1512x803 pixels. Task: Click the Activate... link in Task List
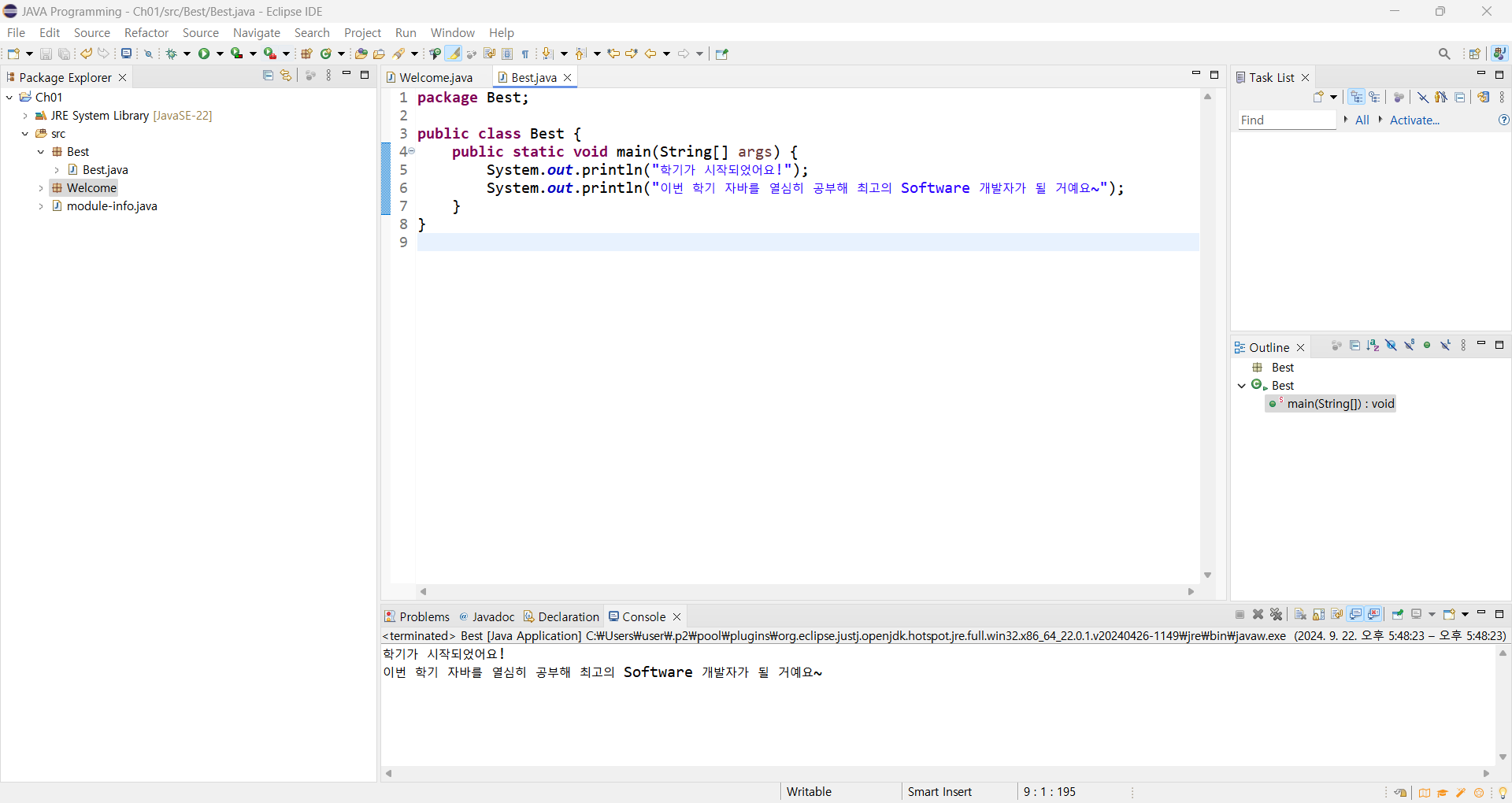coord(1414,120)
